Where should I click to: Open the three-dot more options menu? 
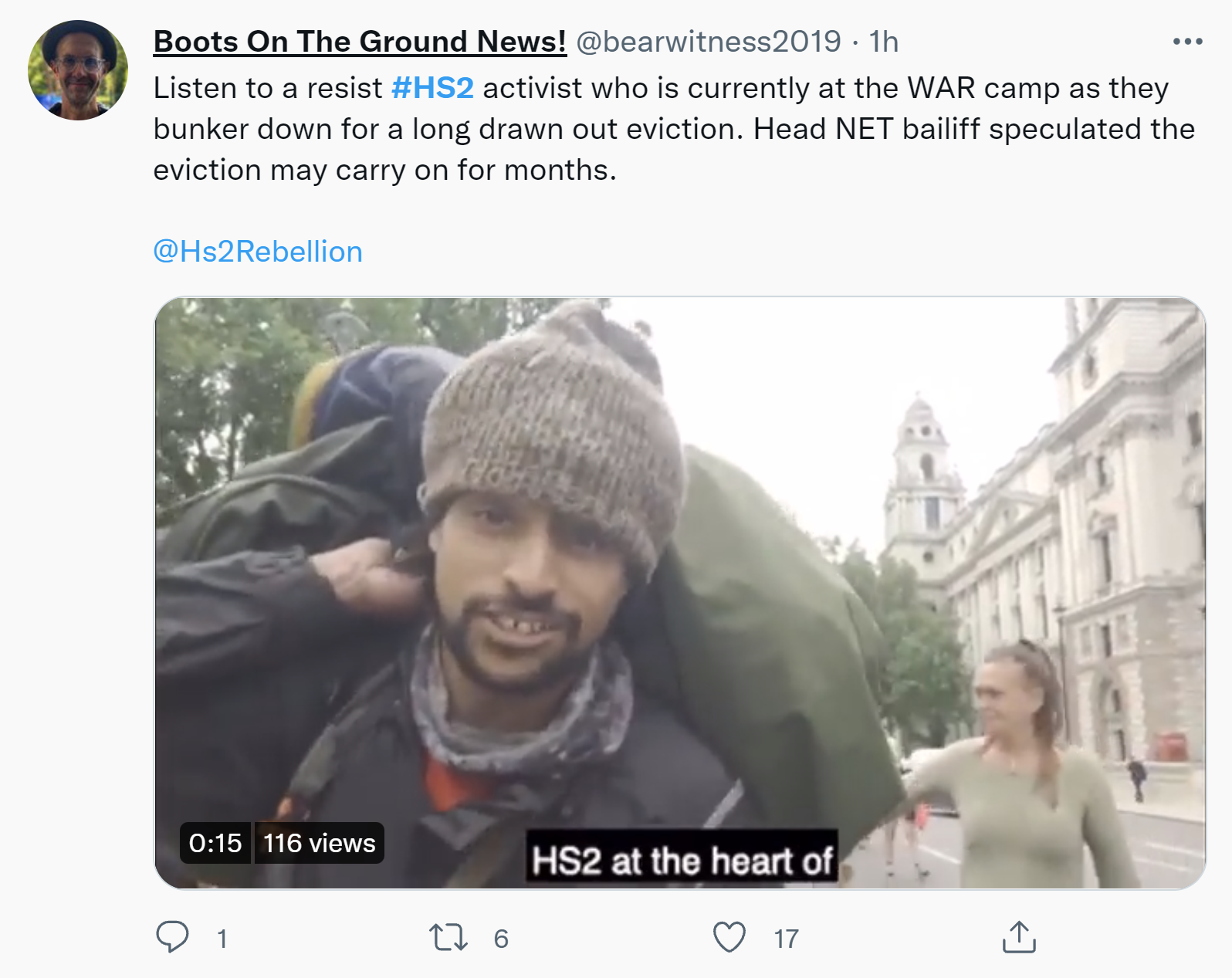[x=1187, y=42]
